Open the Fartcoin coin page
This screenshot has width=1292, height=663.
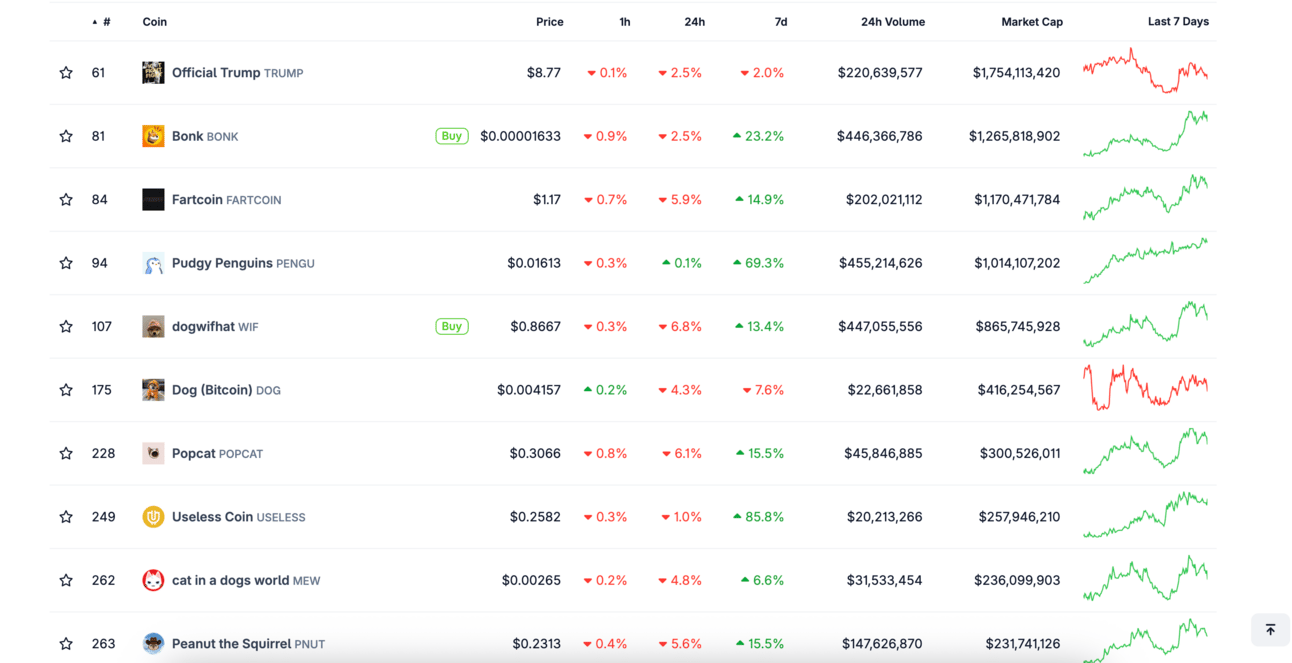point(227,200)
